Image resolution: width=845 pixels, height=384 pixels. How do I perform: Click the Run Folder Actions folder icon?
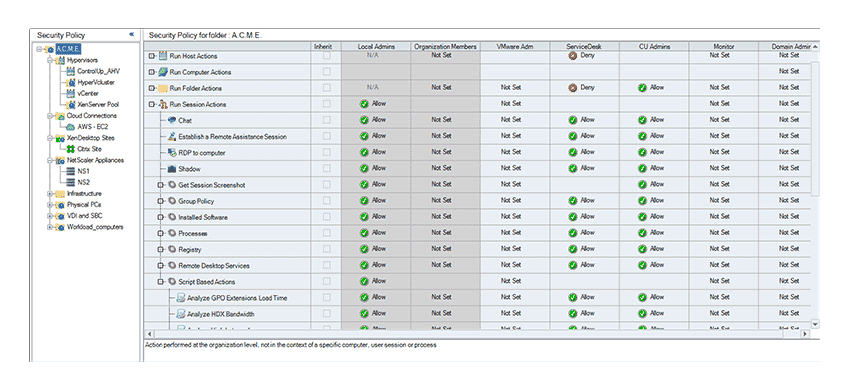tap(163, 88)
